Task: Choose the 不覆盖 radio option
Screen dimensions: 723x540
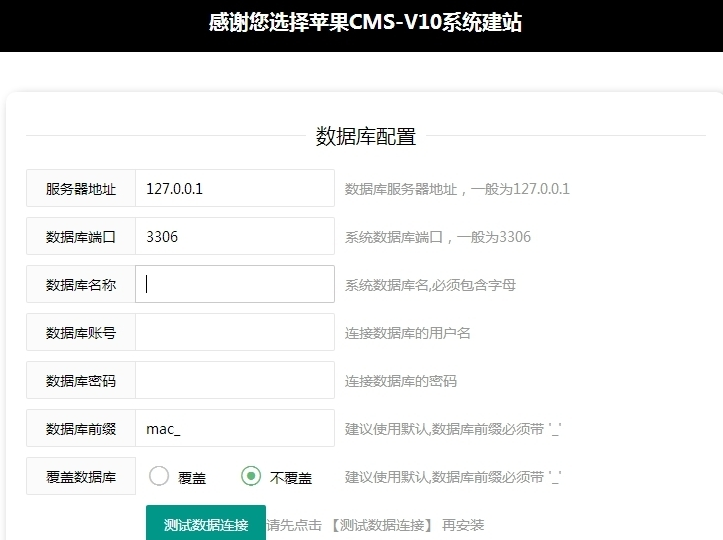Action: click(x=251, y=476)
